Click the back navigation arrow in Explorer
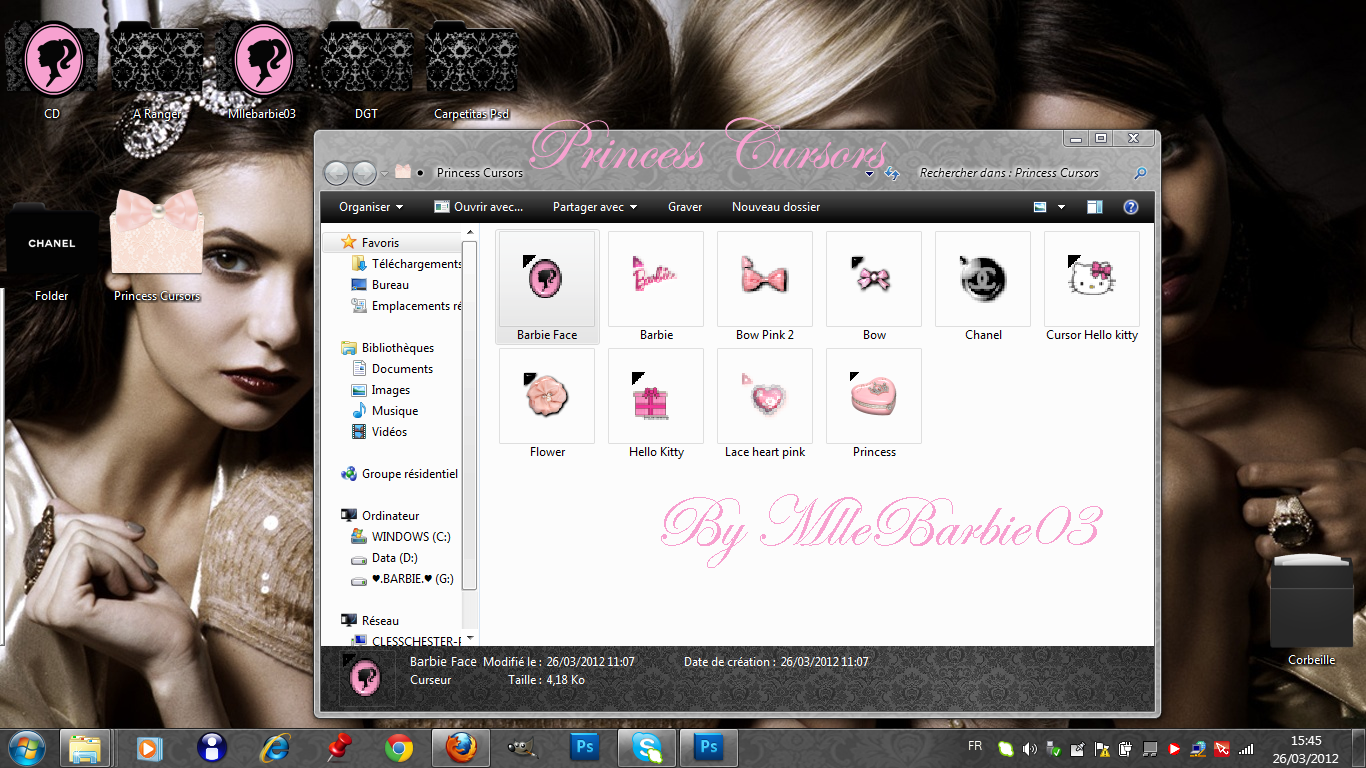 coord(336,173)
